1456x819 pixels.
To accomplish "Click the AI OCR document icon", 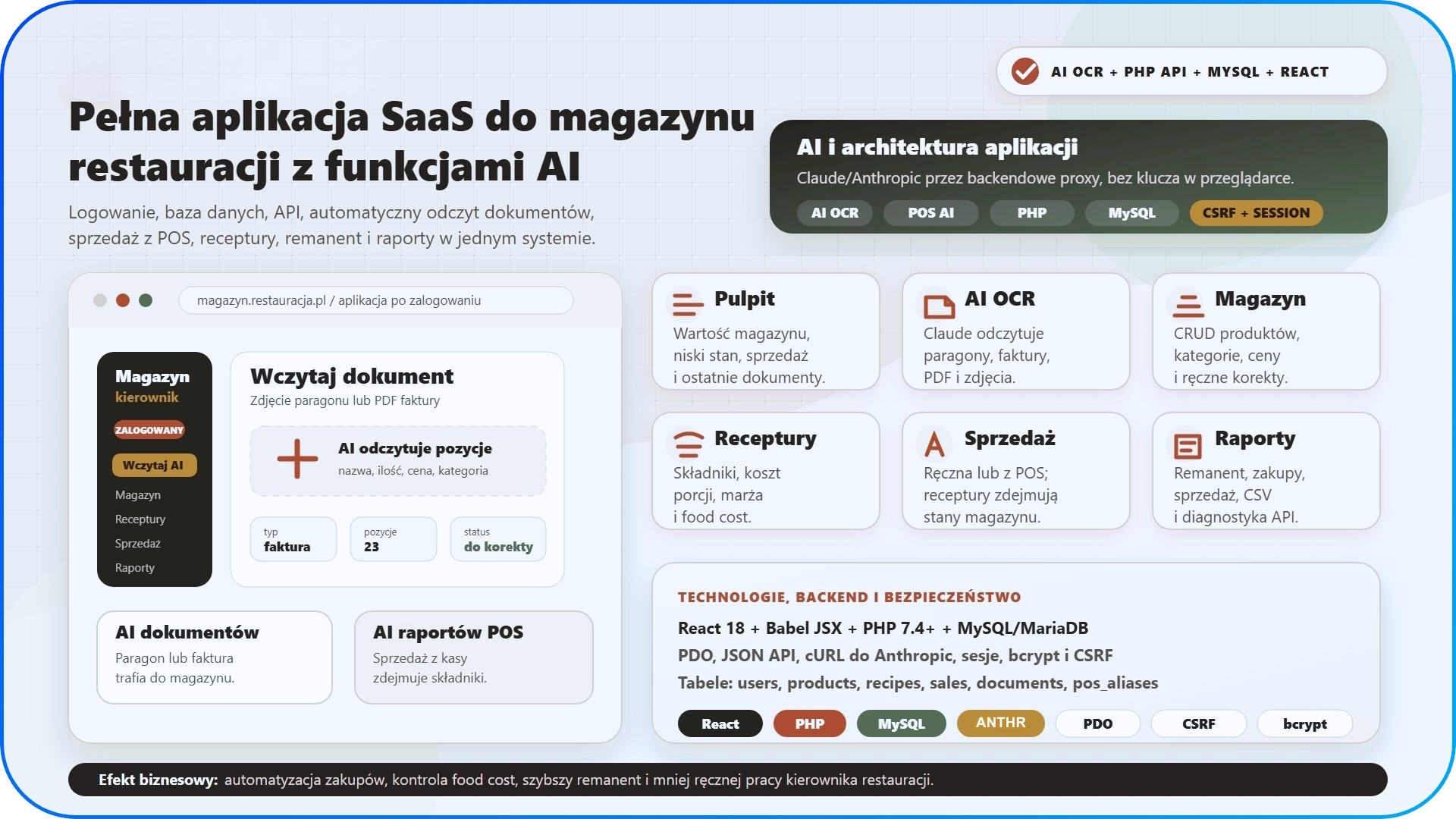I will [939, 305].
